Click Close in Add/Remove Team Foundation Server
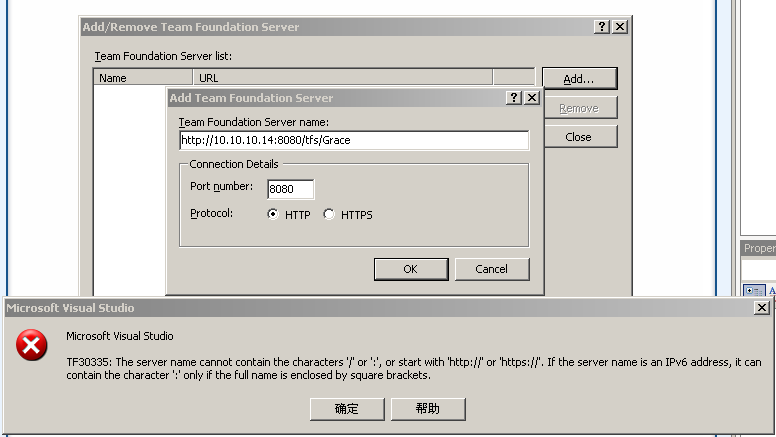 (x=579, y=137)
